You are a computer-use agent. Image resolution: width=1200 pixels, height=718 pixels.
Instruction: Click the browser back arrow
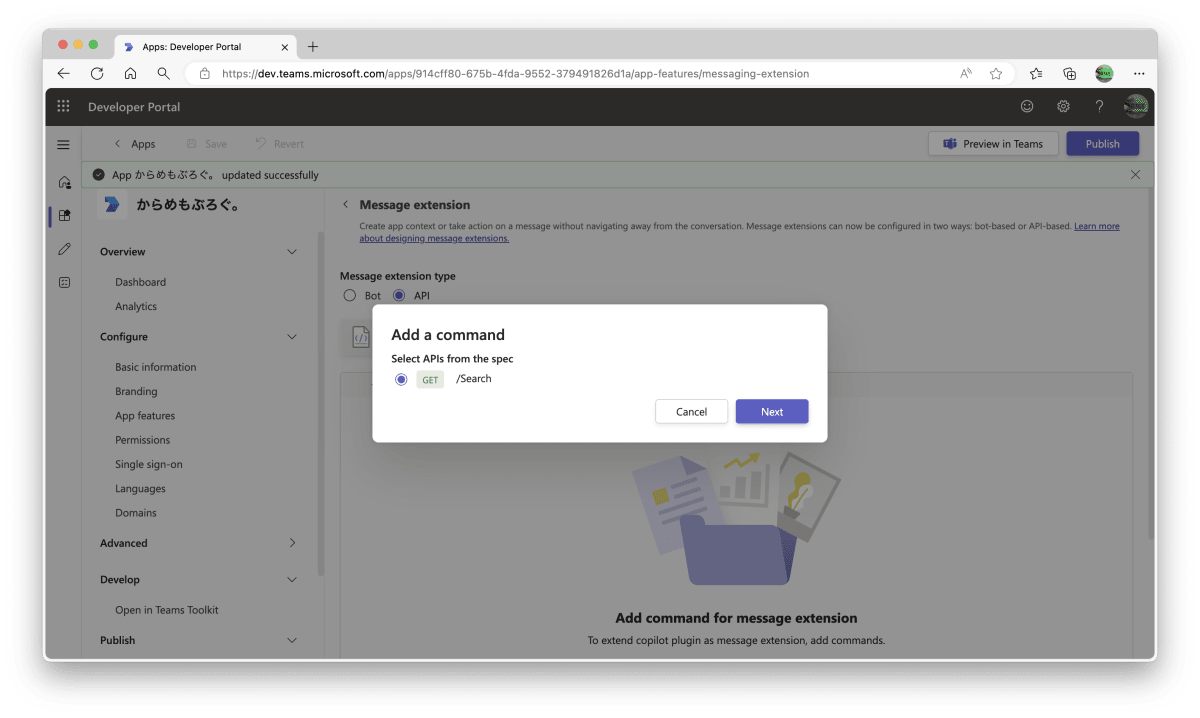click(64, 73)
